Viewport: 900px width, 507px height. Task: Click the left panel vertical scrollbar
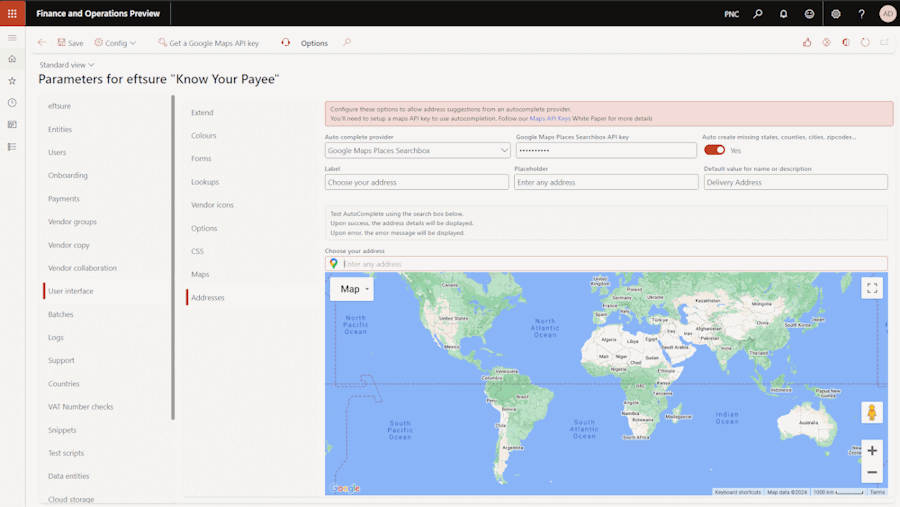[x=173, y=257]
